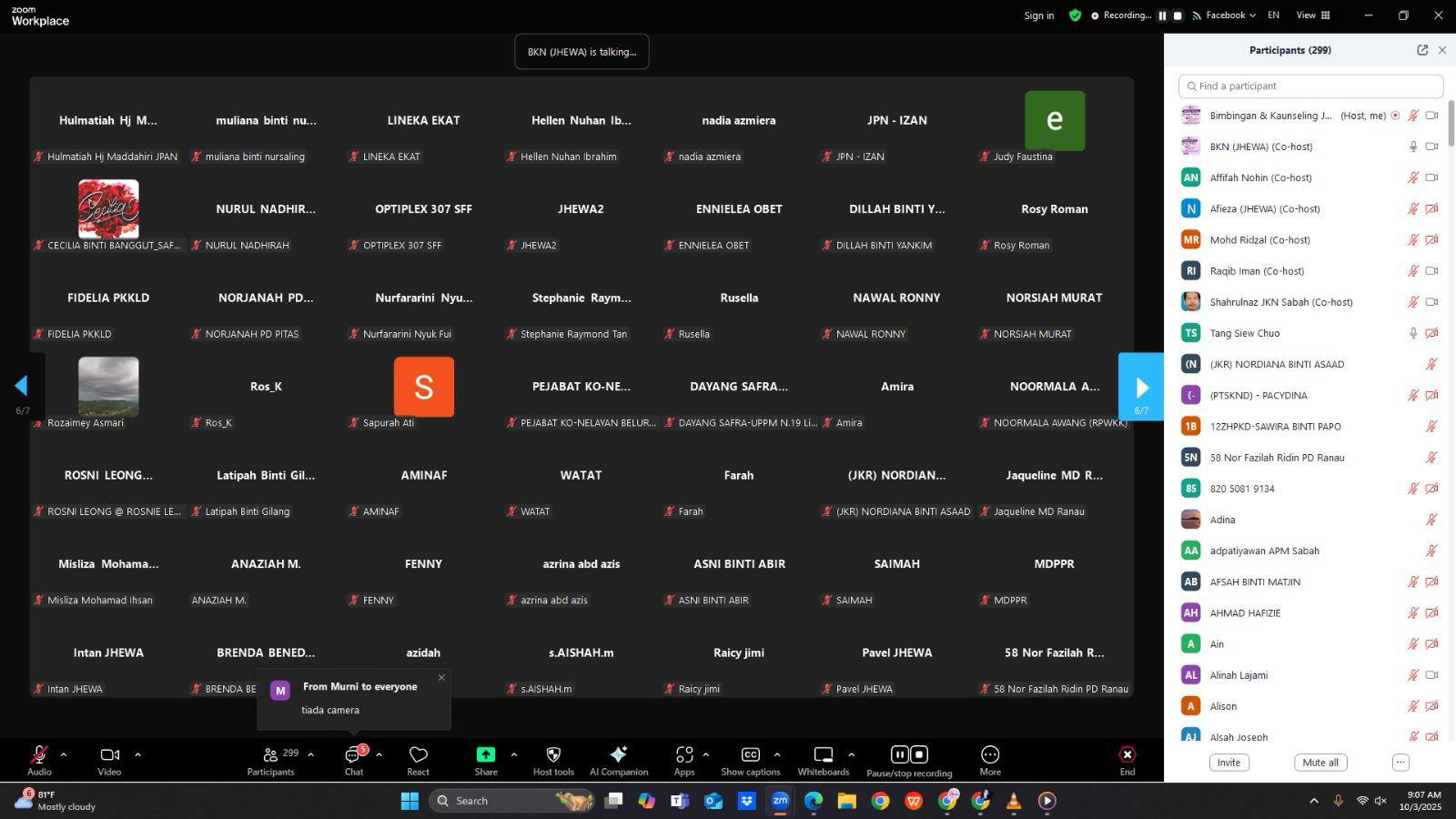Image resolution: width=1456 pixels, height=819 pixels.
Task: Open the AI Companion
Action: (619, 760)
